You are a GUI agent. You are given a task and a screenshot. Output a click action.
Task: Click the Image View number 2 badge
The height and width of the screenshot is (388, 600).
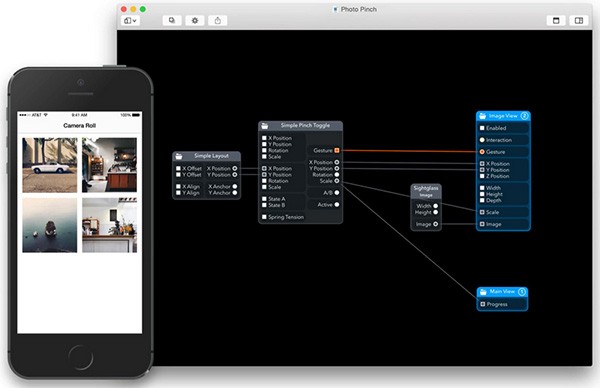tap(524, 116)
